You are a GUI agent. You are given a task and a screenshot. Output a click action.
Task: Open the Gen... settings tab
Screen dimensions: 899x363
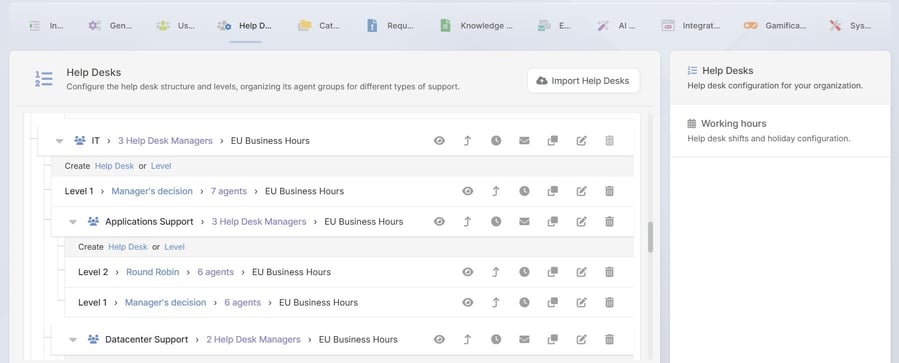click(x=110, y=26)
